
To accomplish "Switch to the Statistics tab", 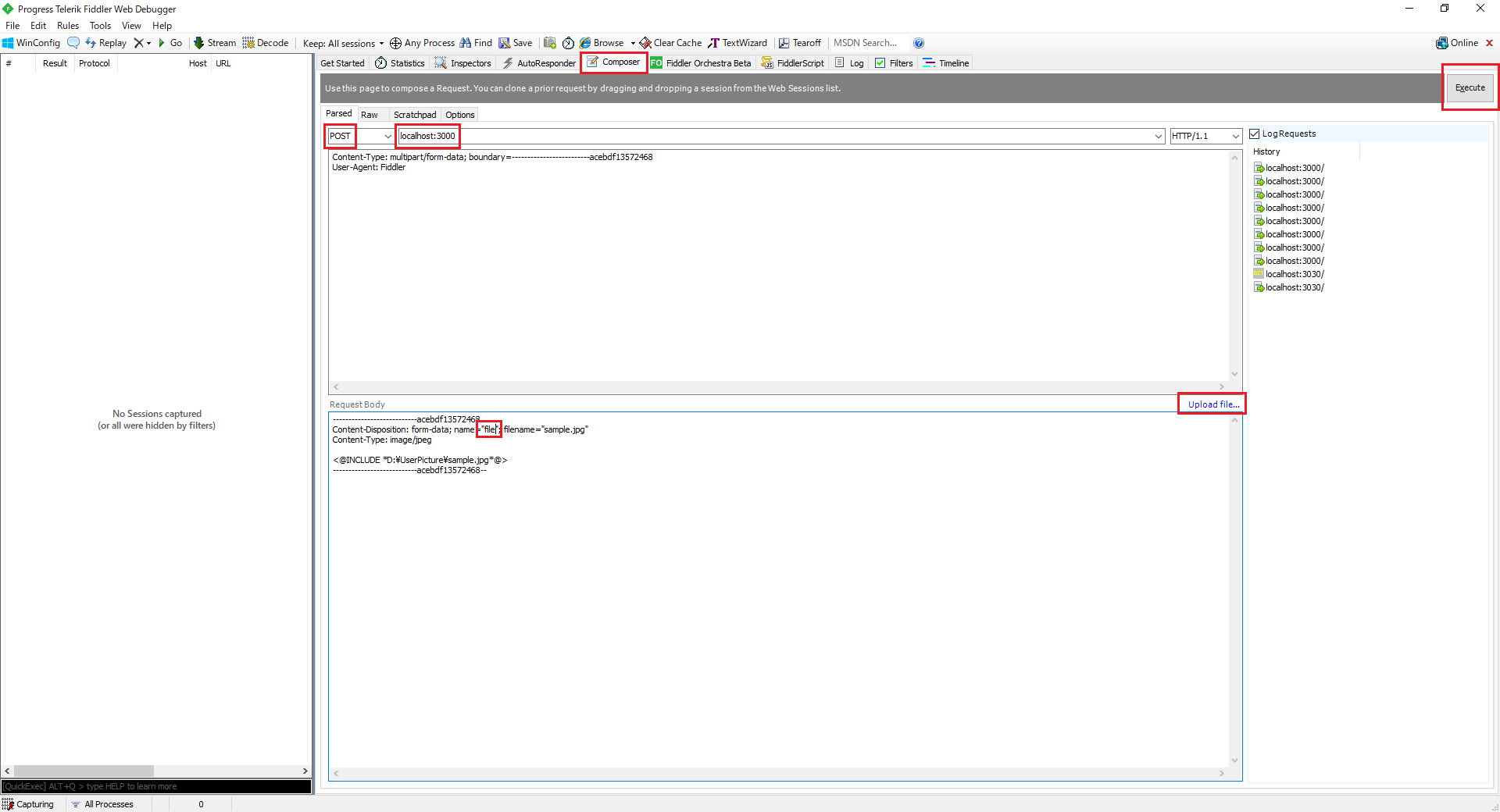I will pyautogui.click(x=400, y=63).
